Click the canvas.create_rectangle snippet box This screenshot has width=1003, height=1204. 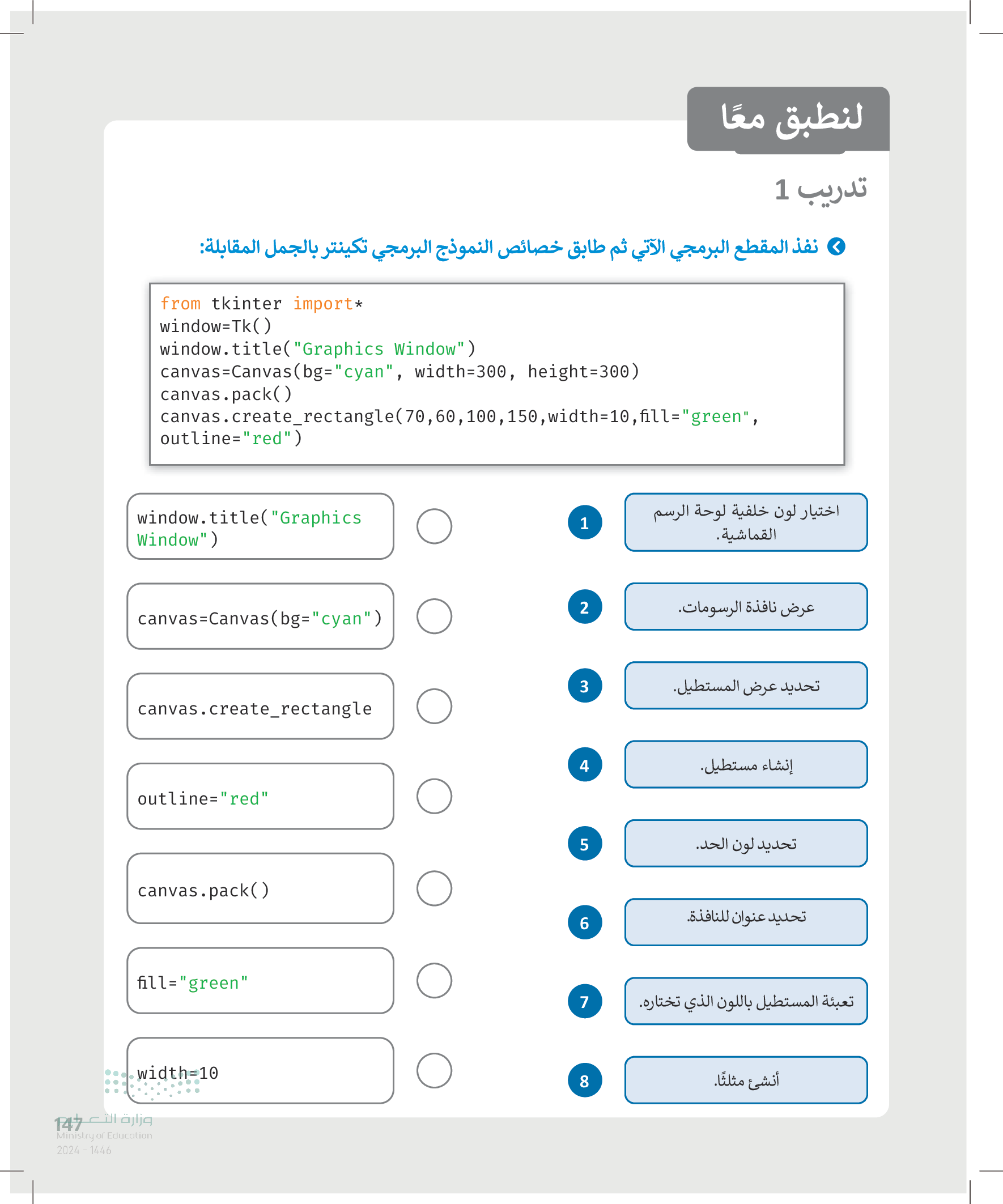pos(260,707)
